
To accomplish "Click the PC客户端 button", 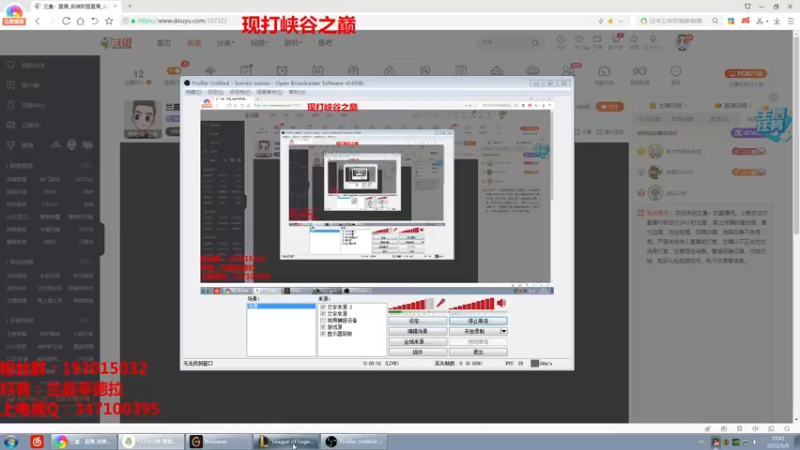I will pos(745,73).
